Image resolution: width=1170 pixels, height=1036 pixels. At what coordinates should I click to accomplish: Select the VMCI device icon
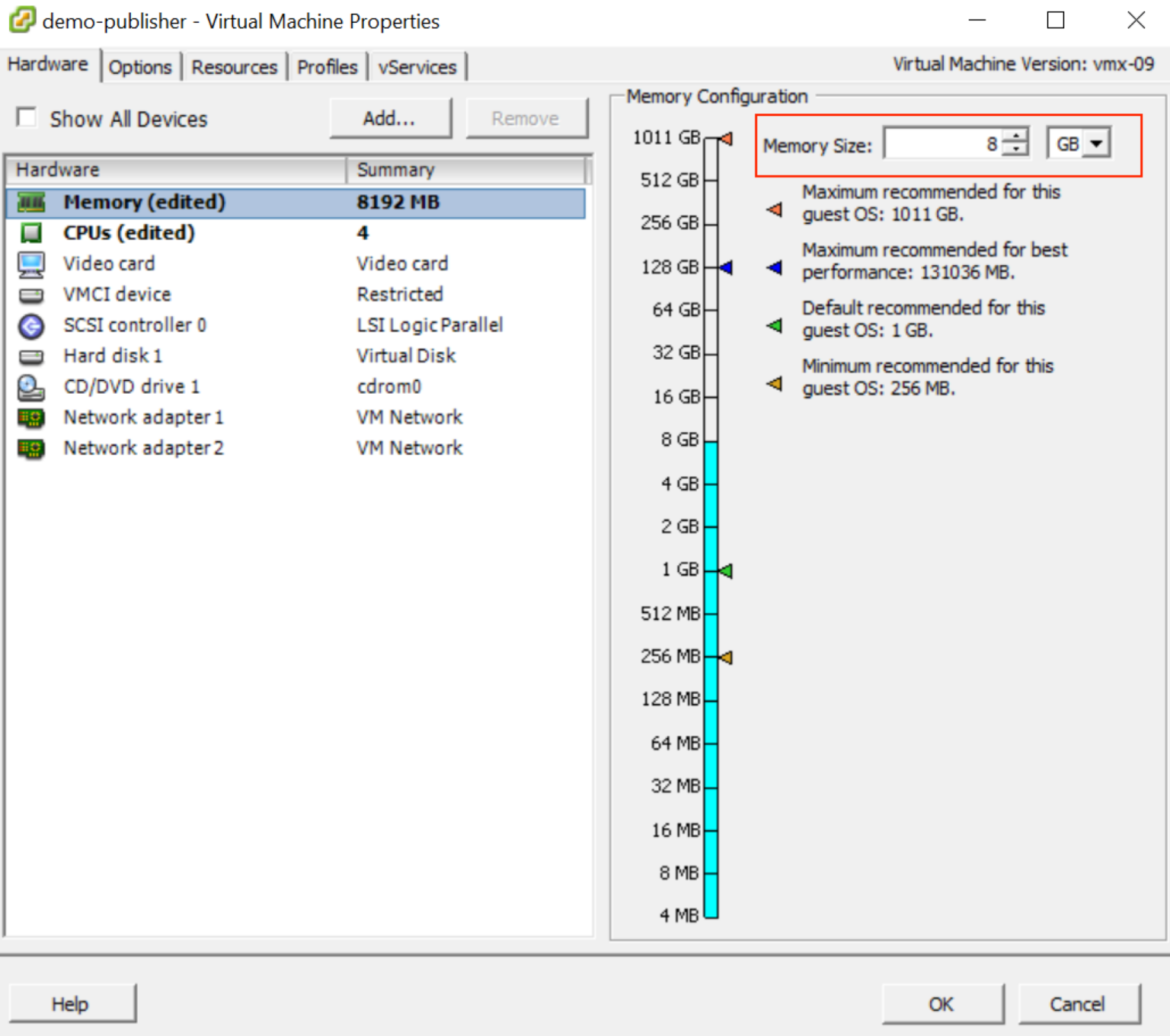[31, 294]
